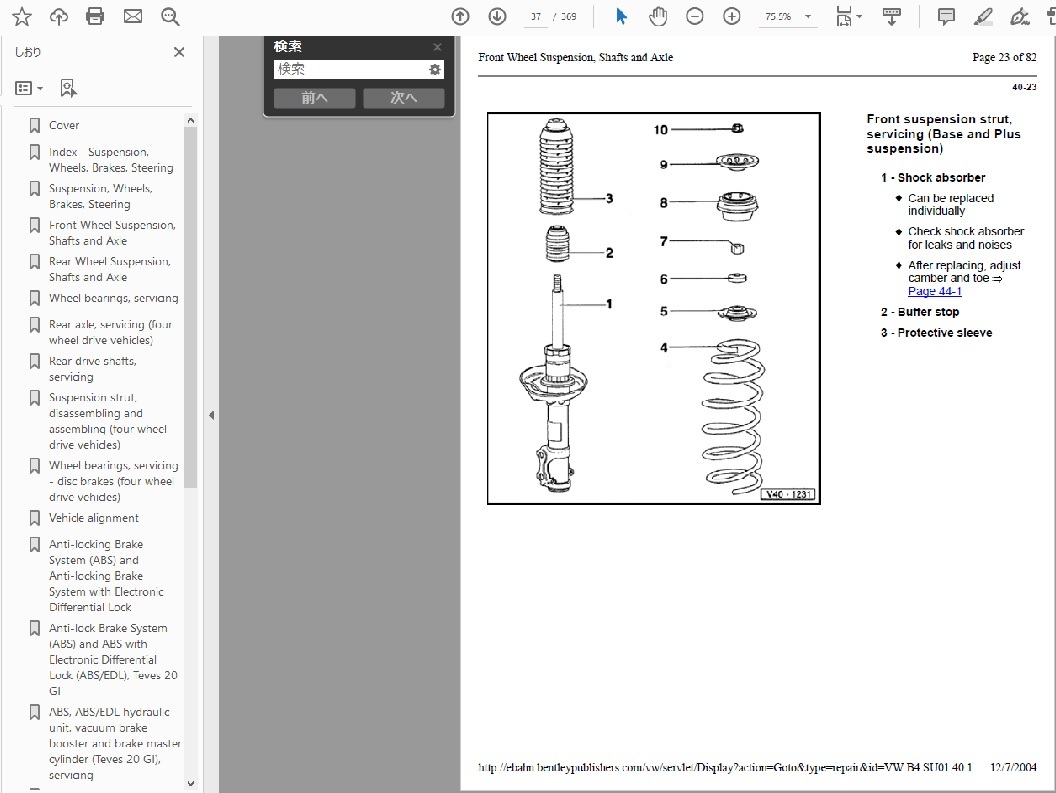The image size is (1056, 793).
Task: Open the Cover bookmark
Action: click(x=64, y=125)
